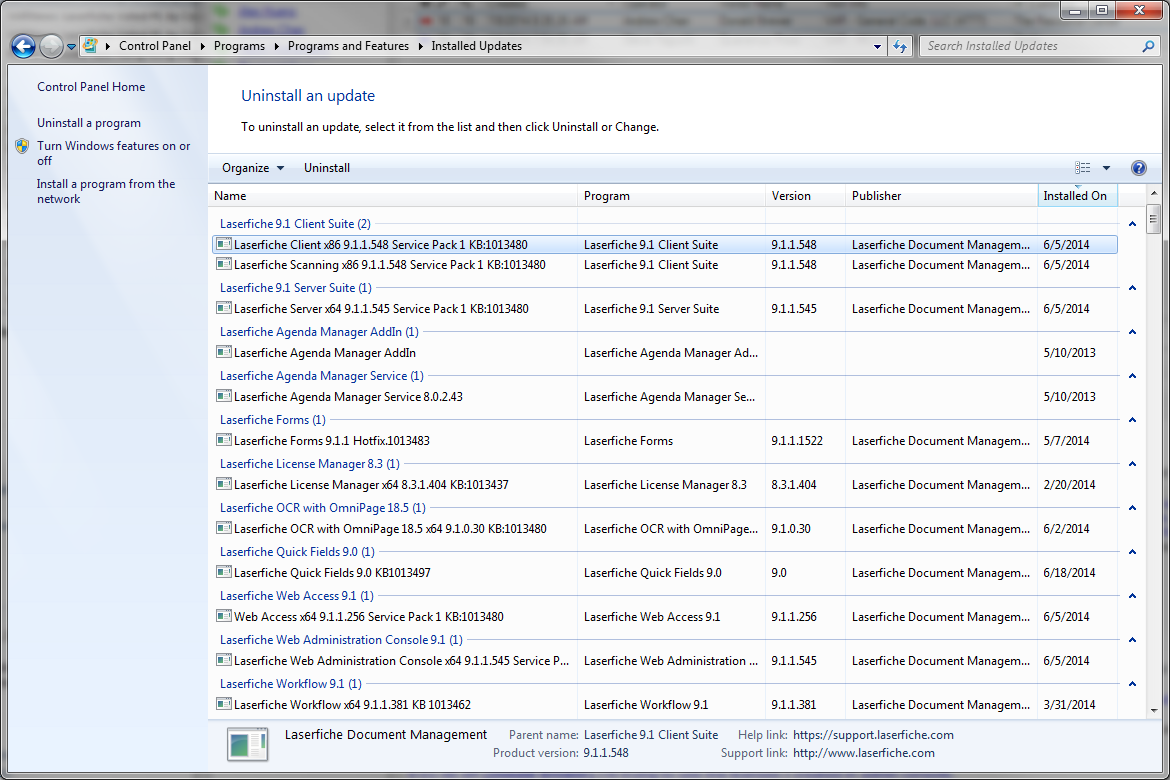Select Laserfiche Quick Fields 9.0 KB1013497 row
Image resolution: width=1170 pixels, height=780 pixels.
click(665, 572)
